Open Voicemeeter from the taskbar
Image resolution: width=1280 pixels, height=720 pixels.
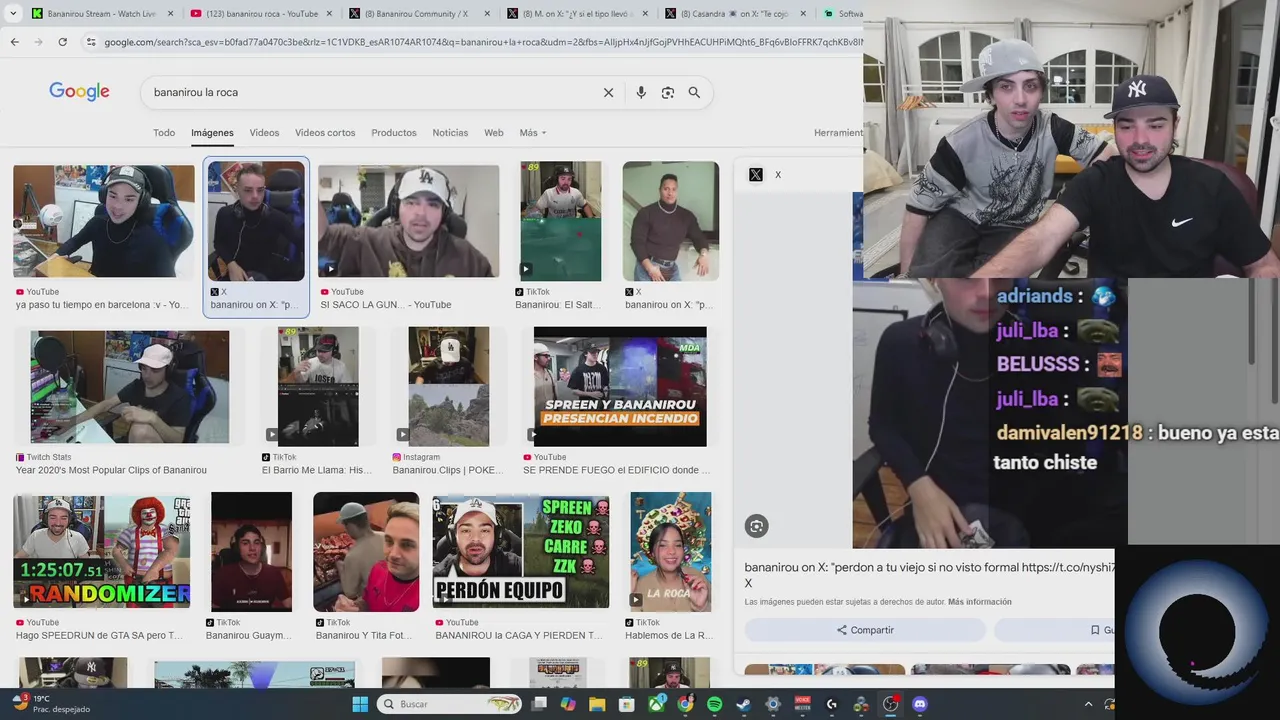tap(802, 704)
